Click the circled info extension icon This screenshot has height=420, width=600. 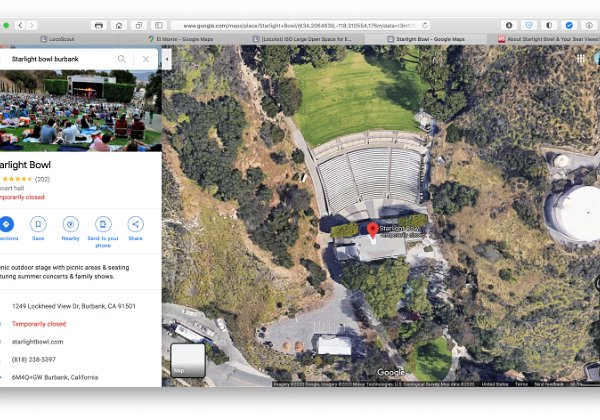[x=589, y=26]
